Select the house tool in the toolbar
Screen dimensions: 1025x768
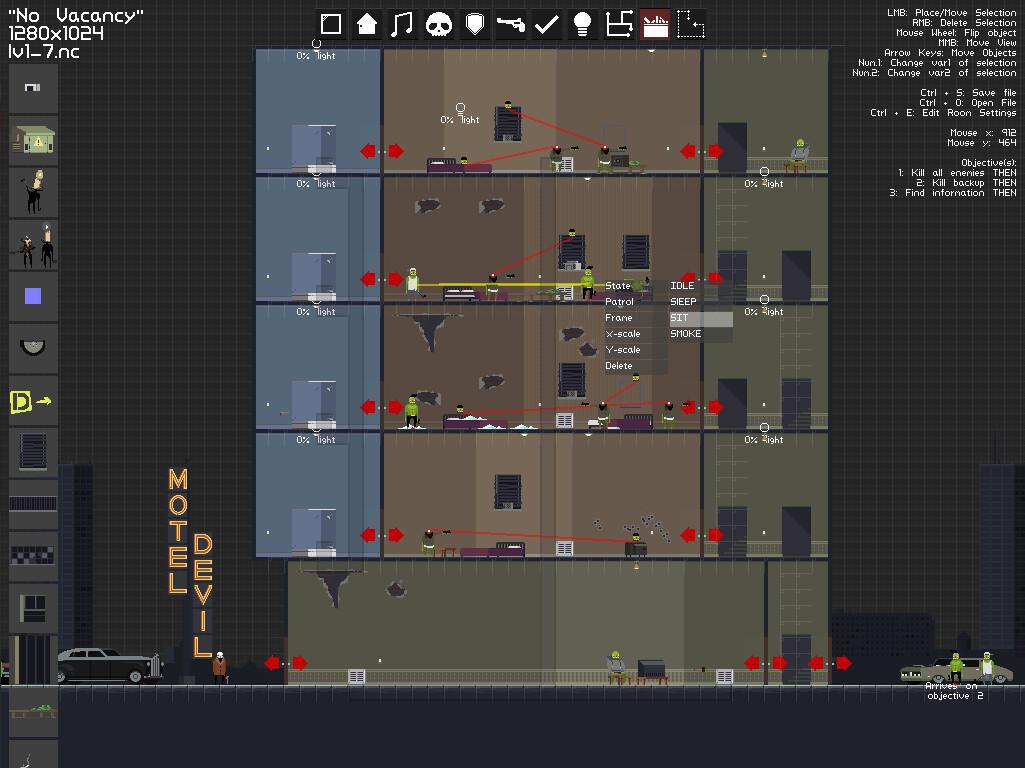click(x=367, y=22)
